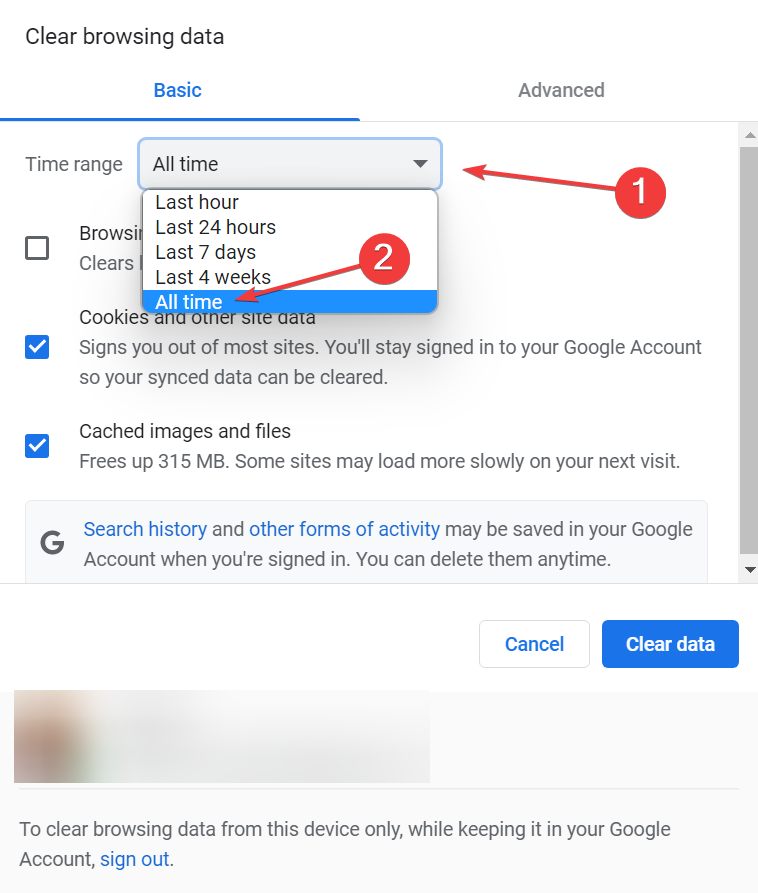This screenshot has height=893, width=758.
Task: Switch to the Advanced tab
Action: point(561,90)
